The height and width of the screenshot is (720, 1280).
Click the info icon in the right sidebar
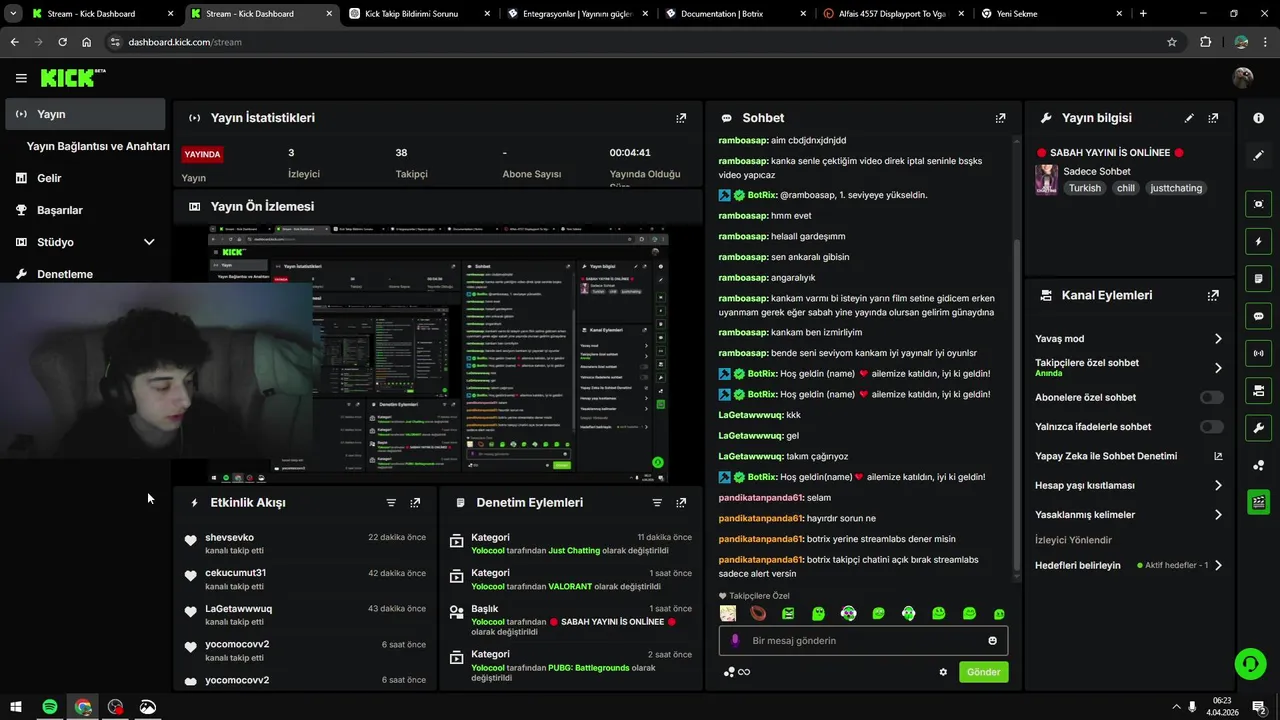click(1258, 118)
